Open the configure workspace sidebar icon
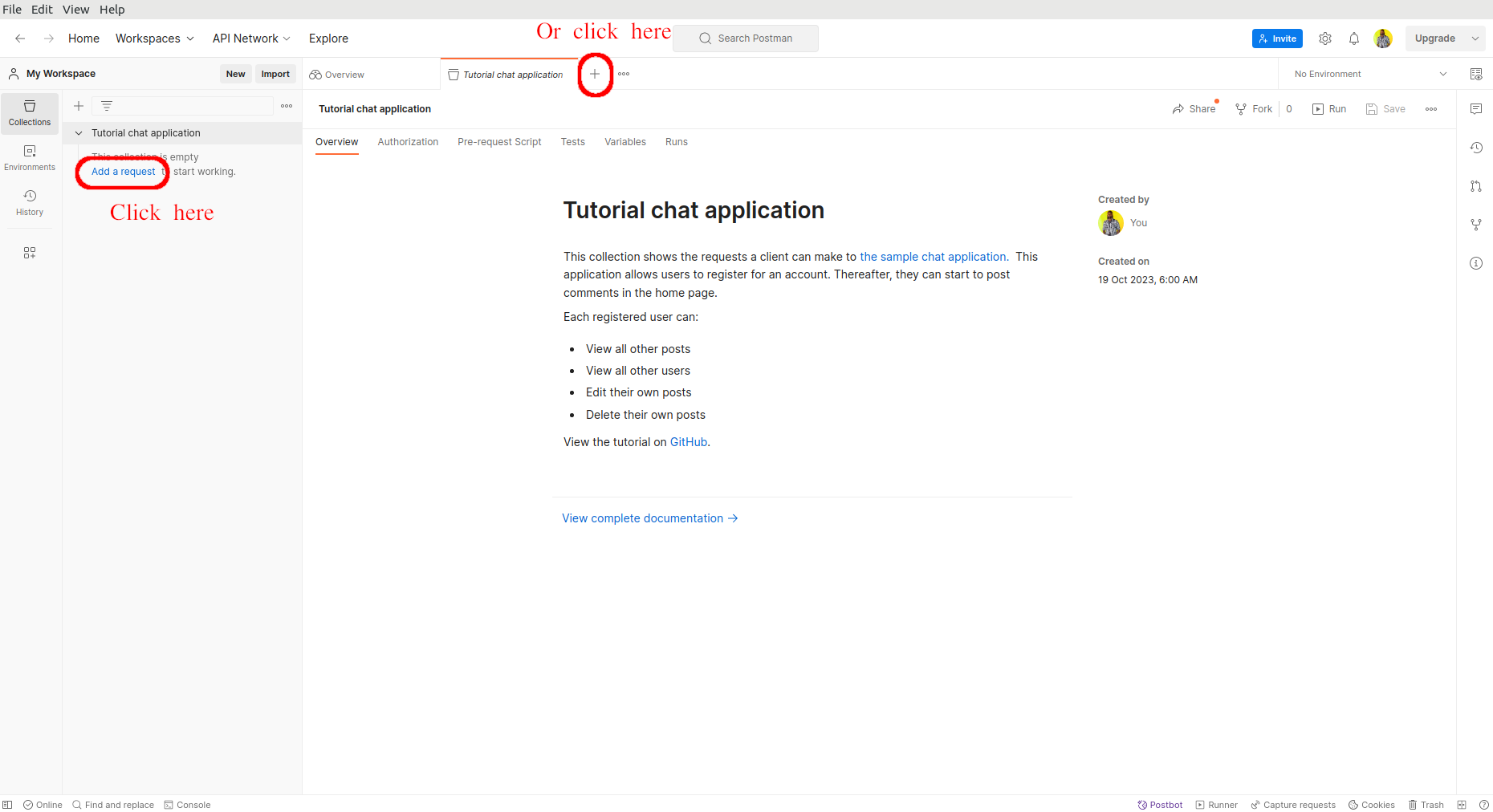 pos(30,253)
